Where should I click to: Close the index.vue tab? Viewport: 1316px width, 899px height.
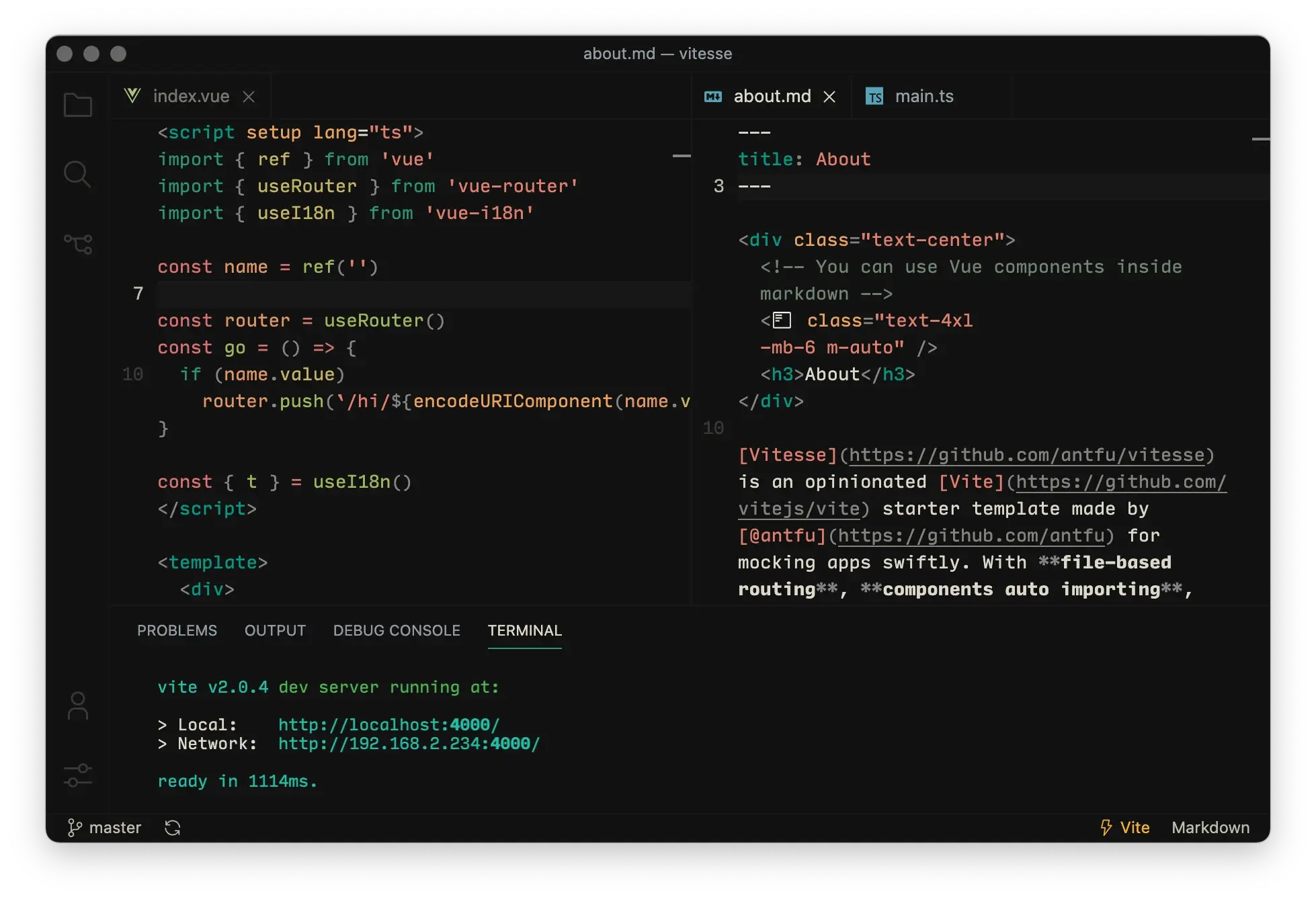click(249, 97)
